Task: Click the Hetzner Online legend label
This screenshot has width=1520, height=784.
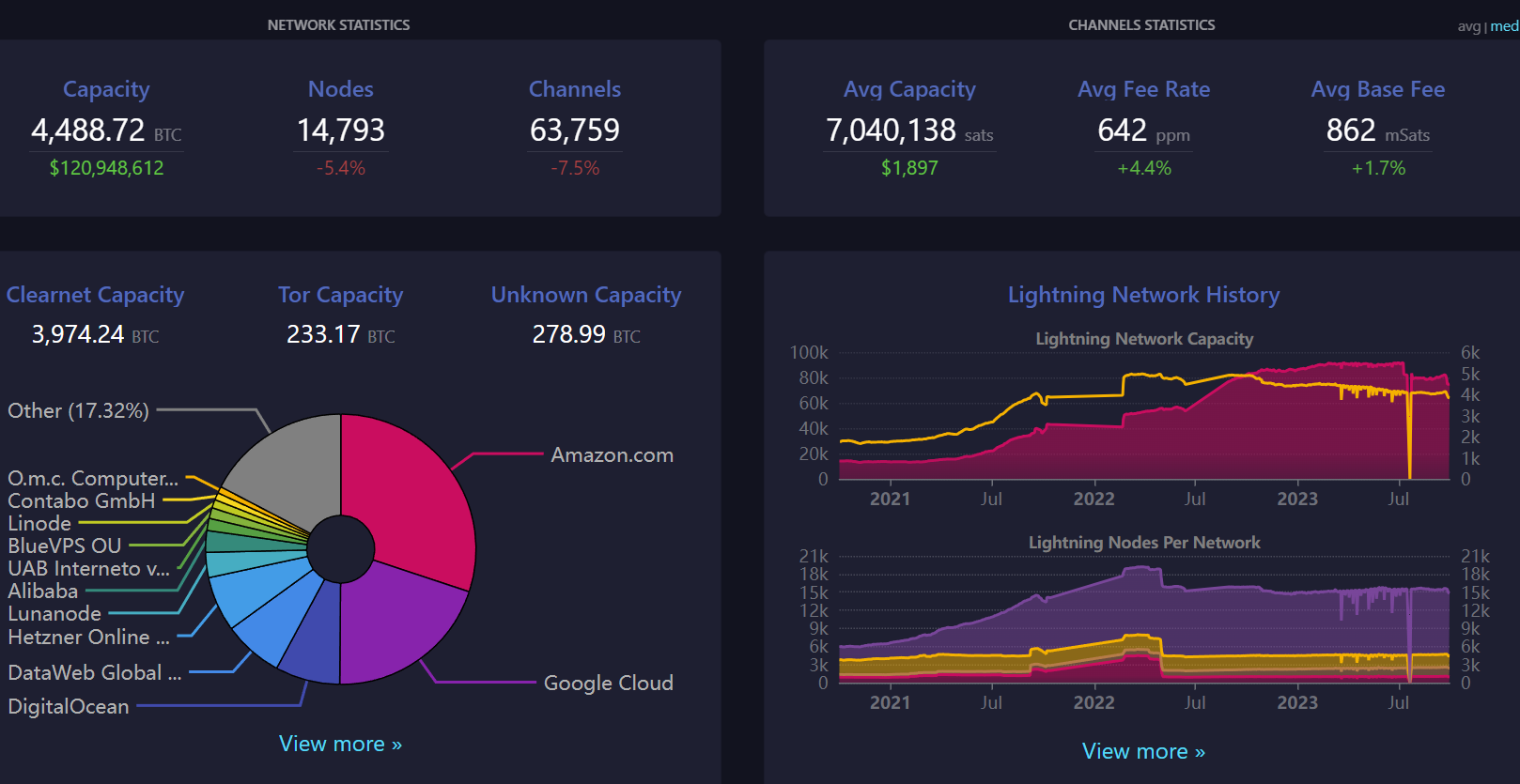Action: coord(88,637)
